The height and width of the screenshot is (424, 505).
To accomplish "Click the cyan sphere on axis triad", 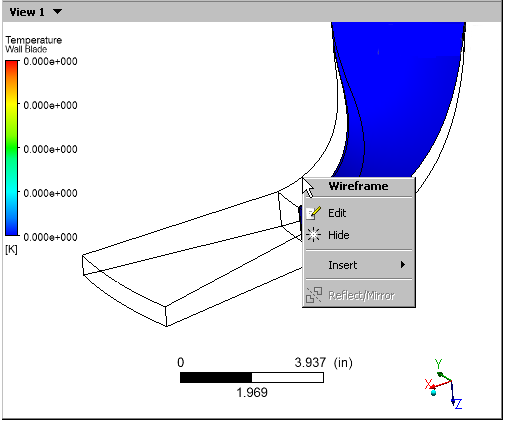I will [x=433, y=393].
